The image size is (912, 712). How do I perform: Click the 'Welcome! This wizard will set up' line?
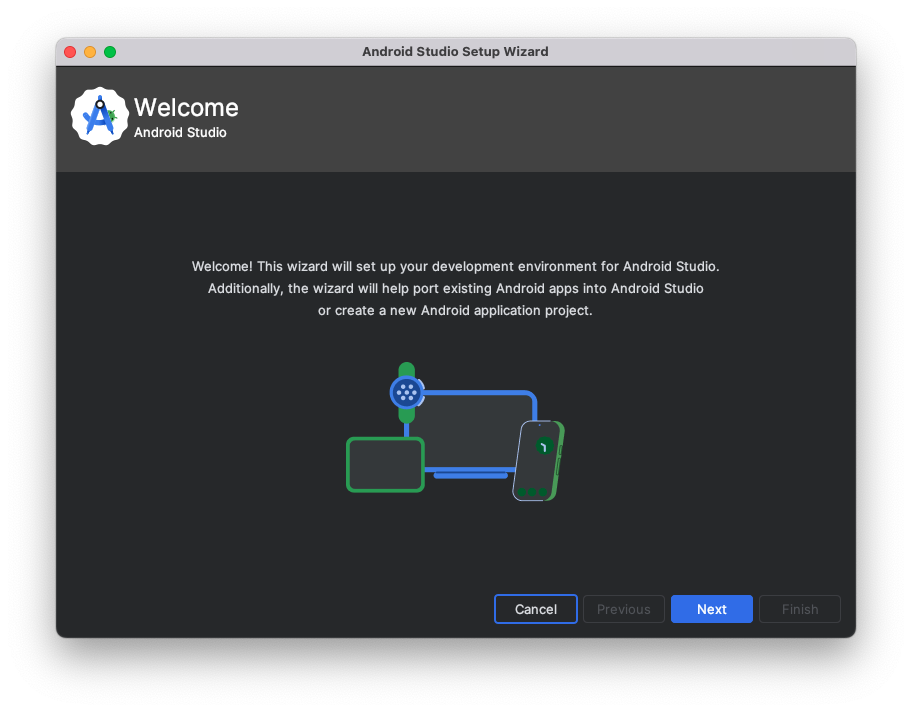455,266
